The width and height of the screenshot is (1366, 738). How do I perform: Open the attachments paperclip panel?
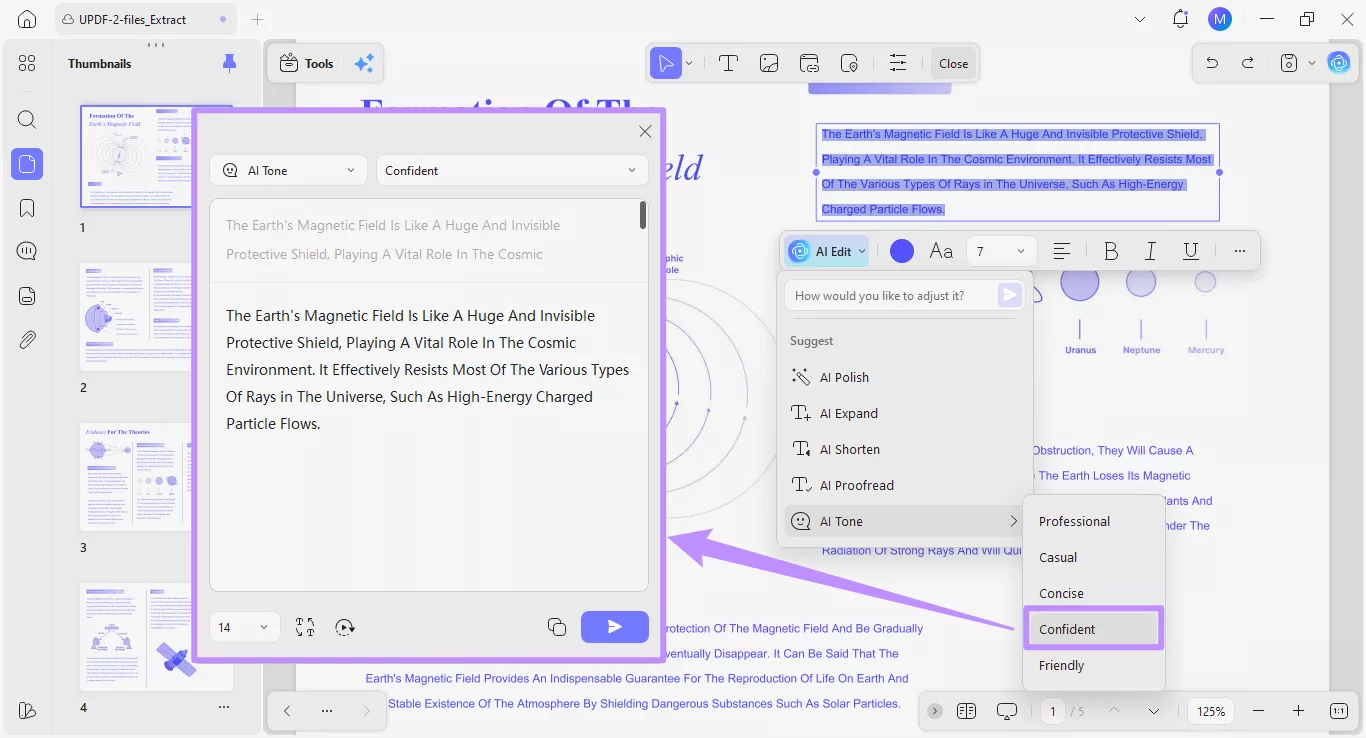point(27,340)
